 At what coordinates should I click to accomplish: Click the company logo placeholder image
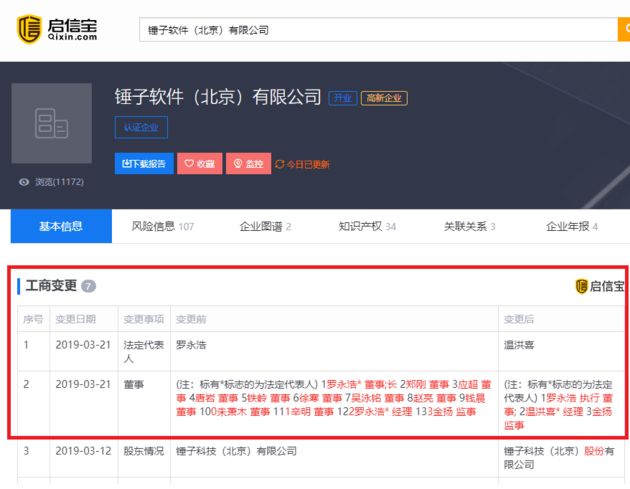coord(51,124)
